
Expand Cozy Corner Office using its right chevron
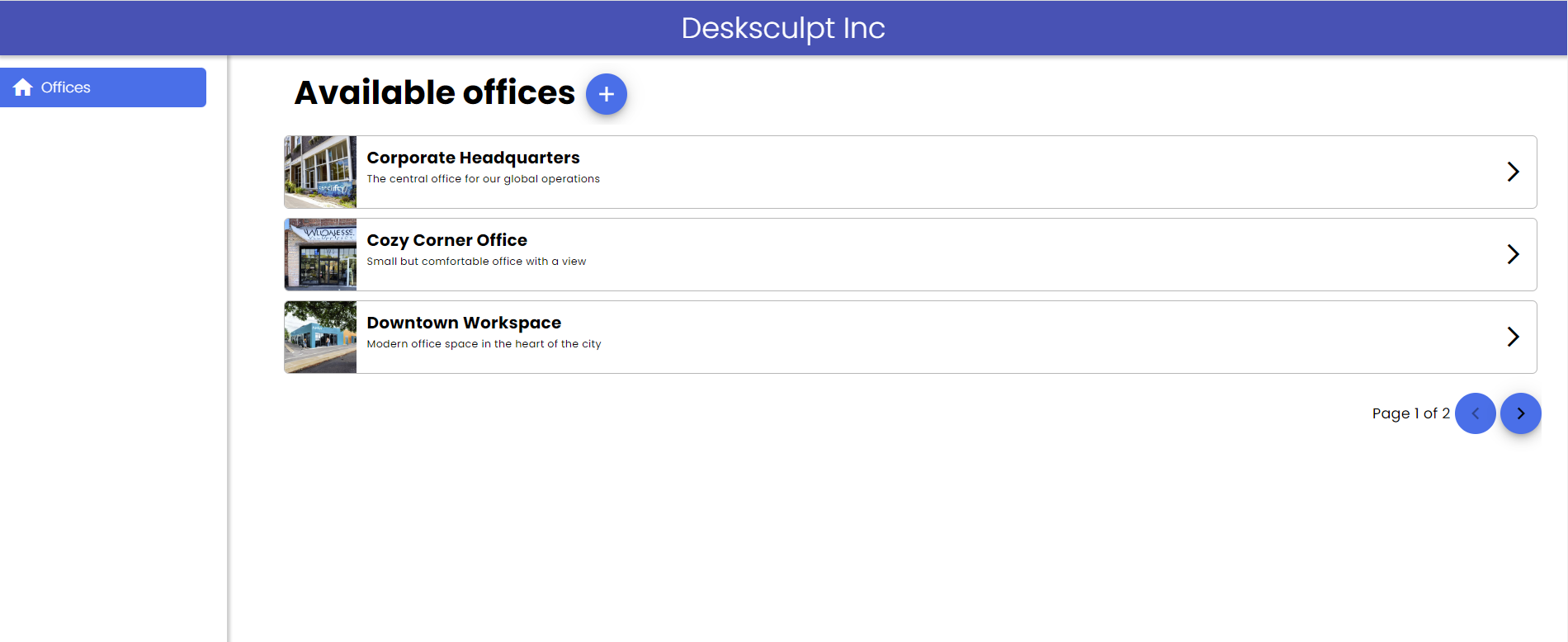(x=1512, y=254)
